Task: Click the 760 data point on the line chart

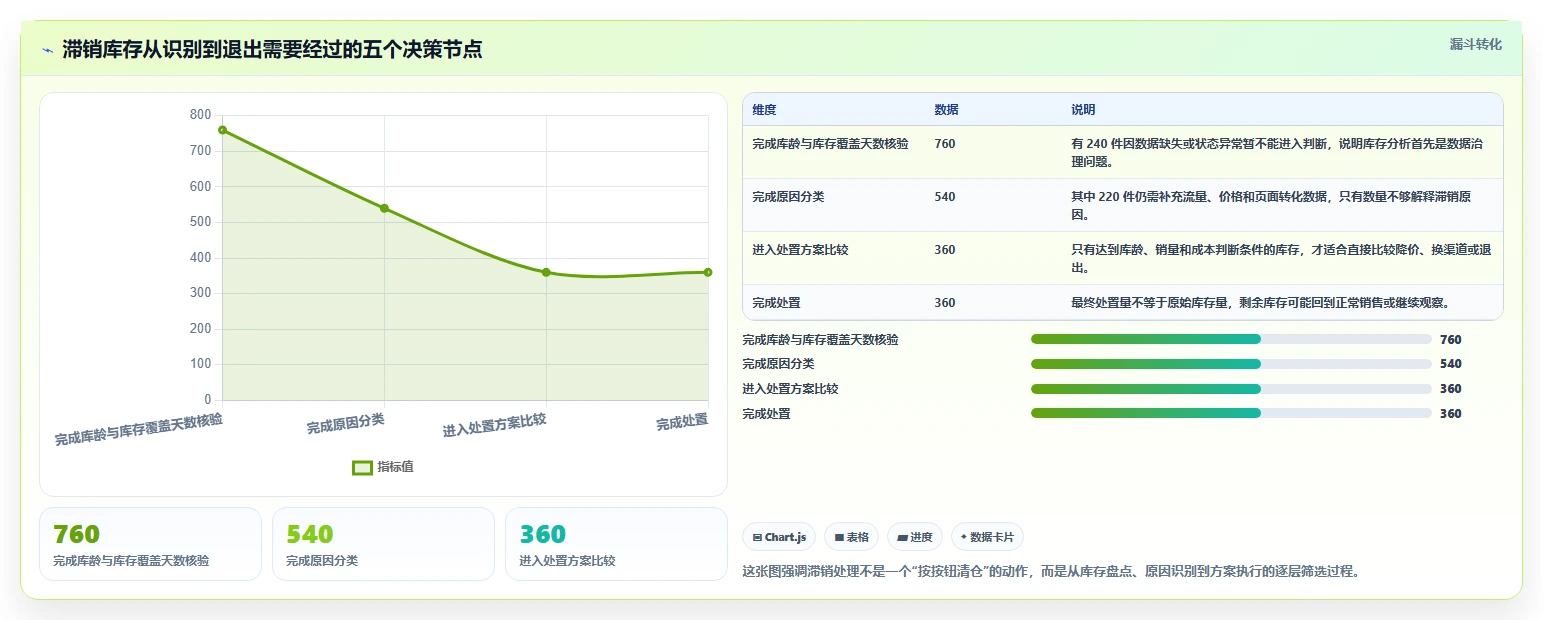Action: pyautogui.click(x=222, y=130)
